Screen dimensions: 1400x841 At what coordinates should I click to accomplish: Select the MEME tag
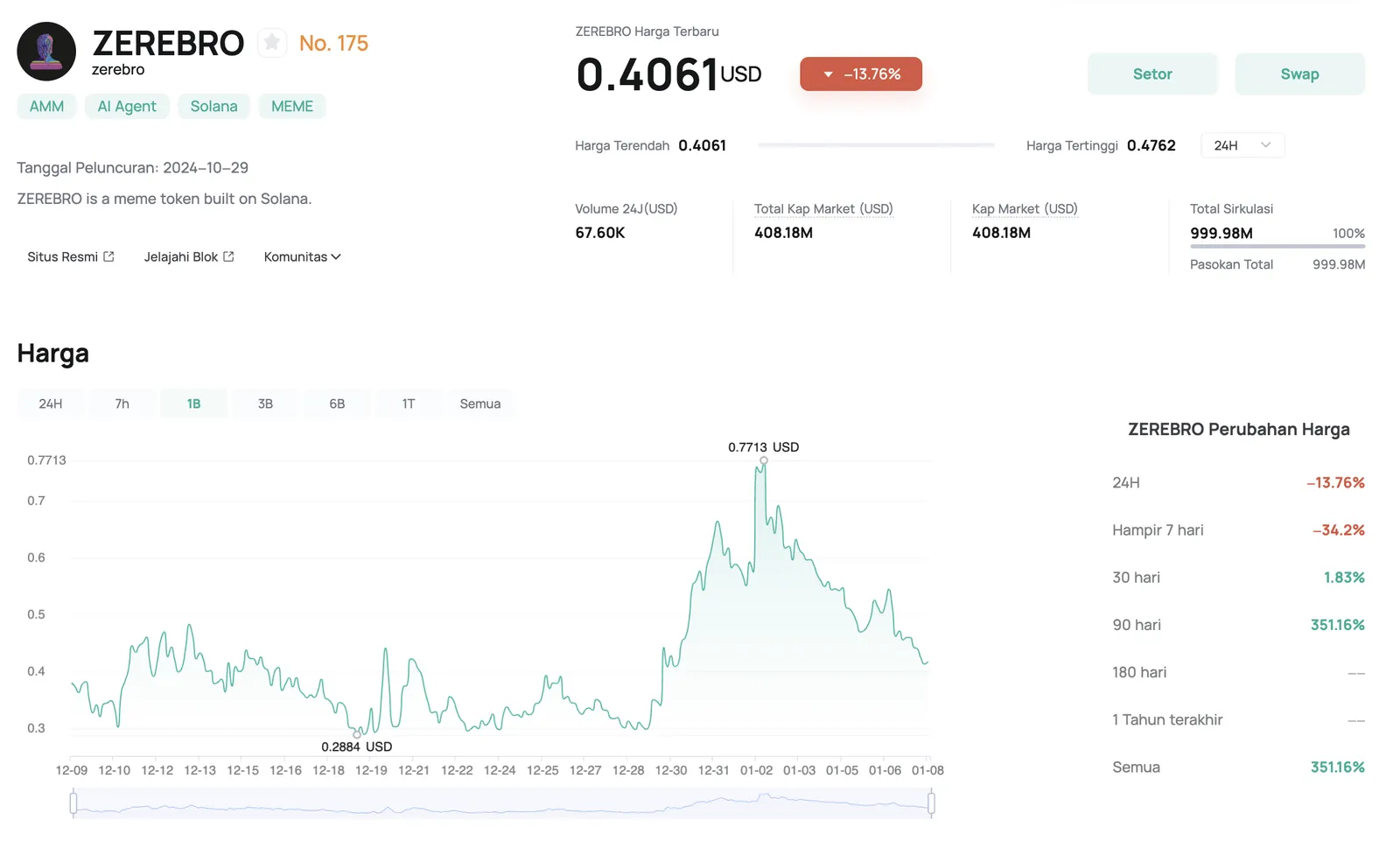click(292, 106)
